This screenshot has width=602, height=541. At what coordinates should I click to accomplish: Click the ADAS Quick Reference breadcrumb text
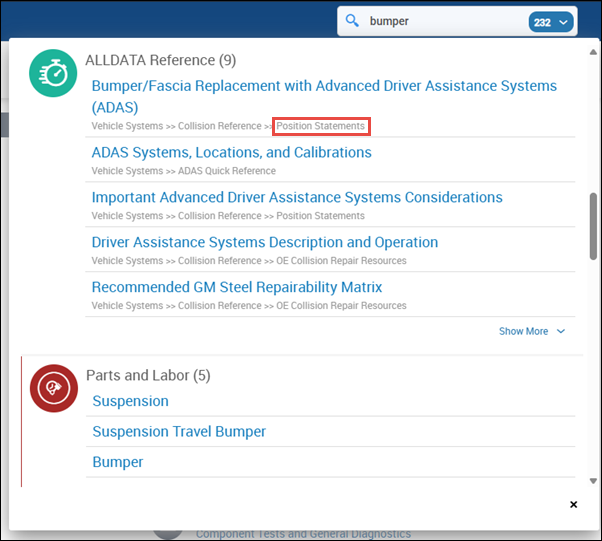(227, 171)
